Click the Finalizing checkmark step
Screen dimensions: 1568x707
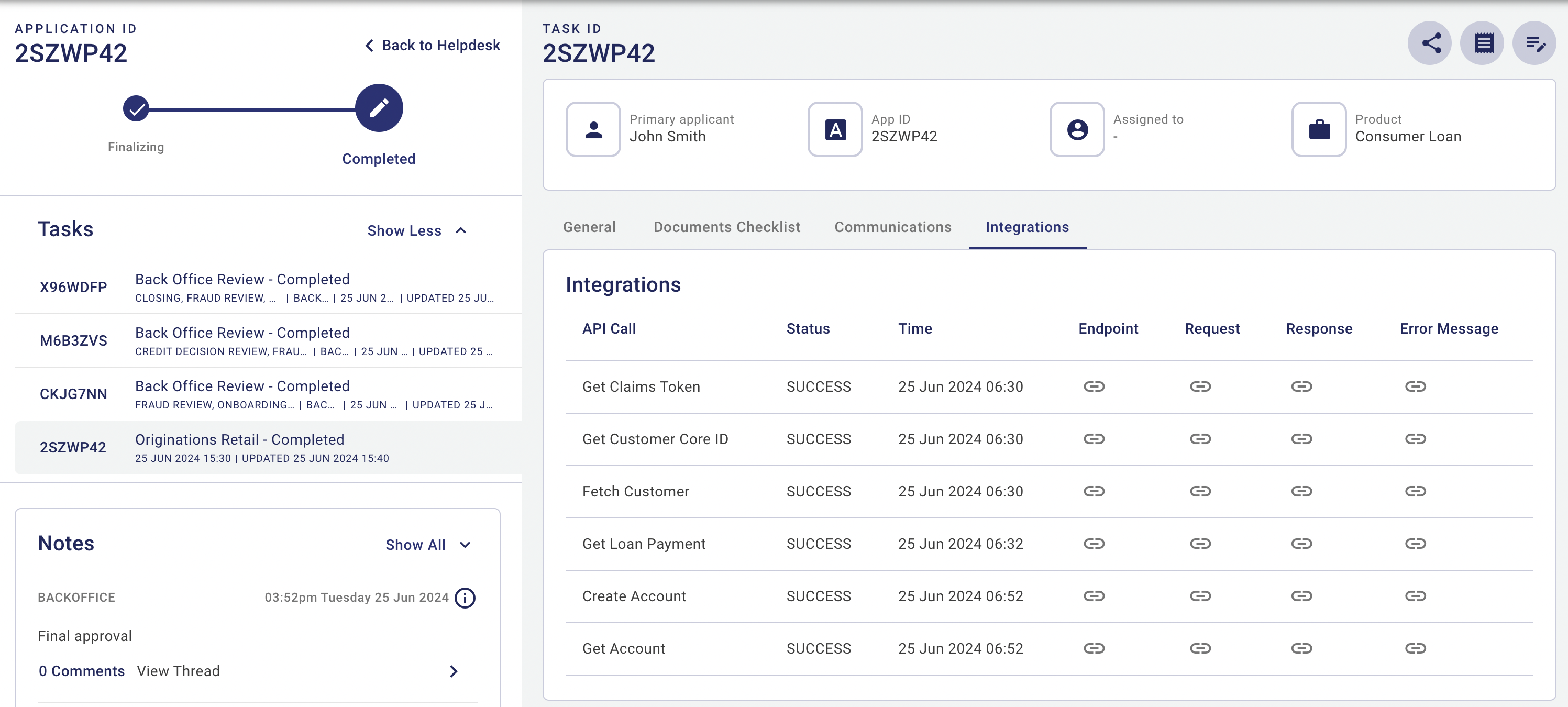click(x=136, y=109)
